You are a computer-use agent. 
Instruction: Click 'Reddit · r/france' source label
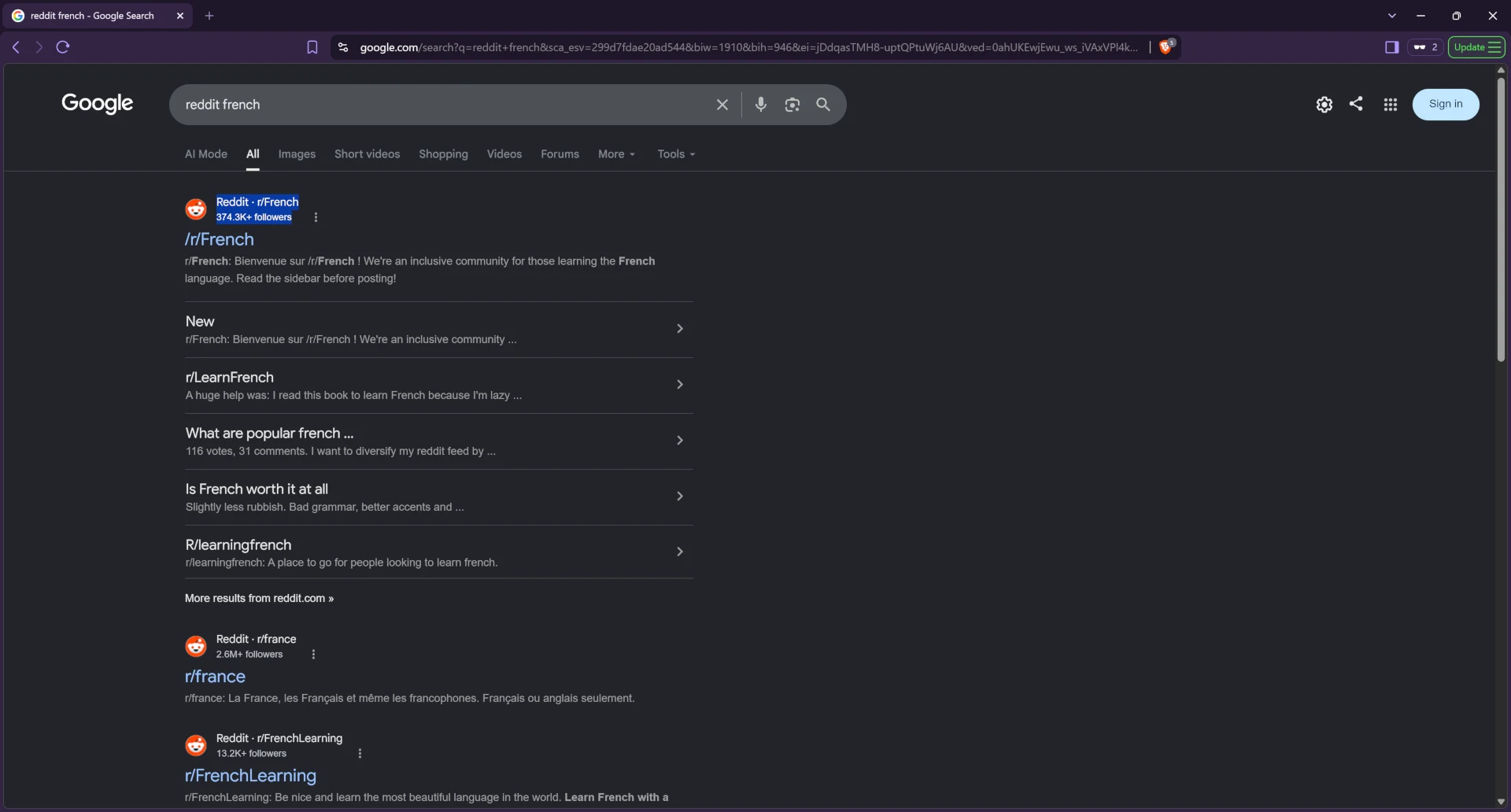(x=257, y=640)
